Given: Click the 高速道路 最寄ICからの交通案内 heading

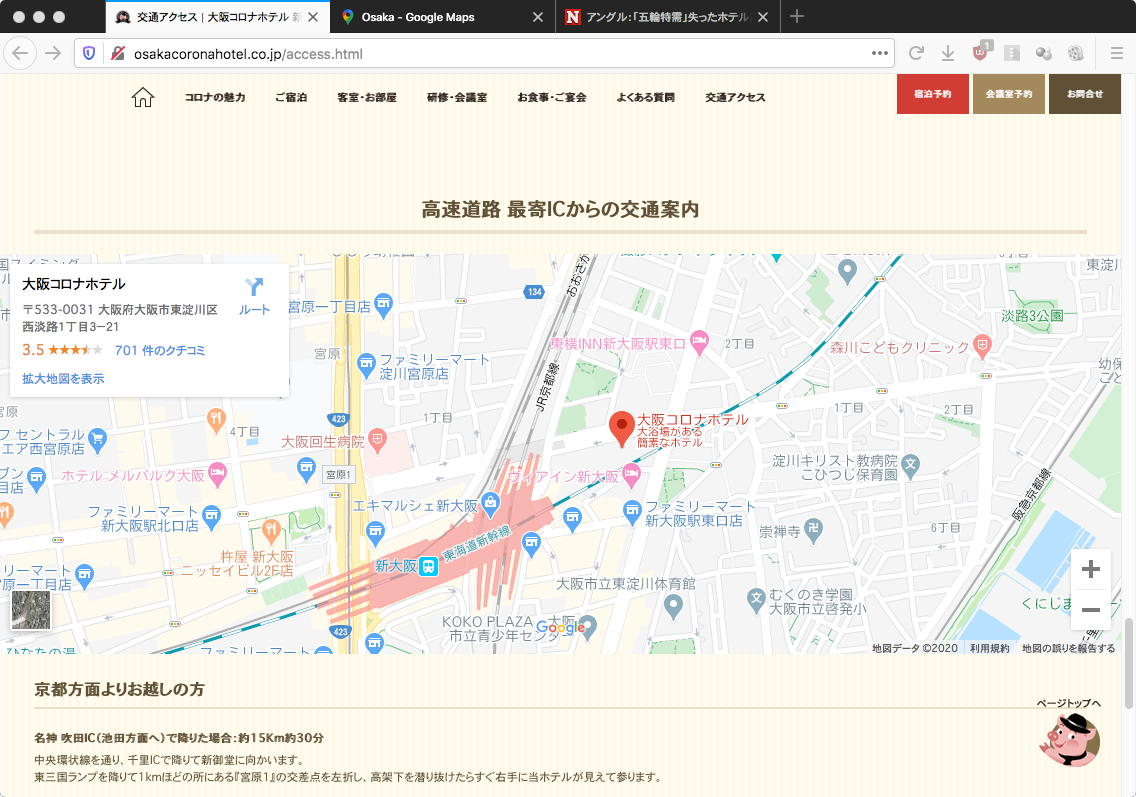Looking at the screenshot, I should pyautogui.click(x=560, y=209).
